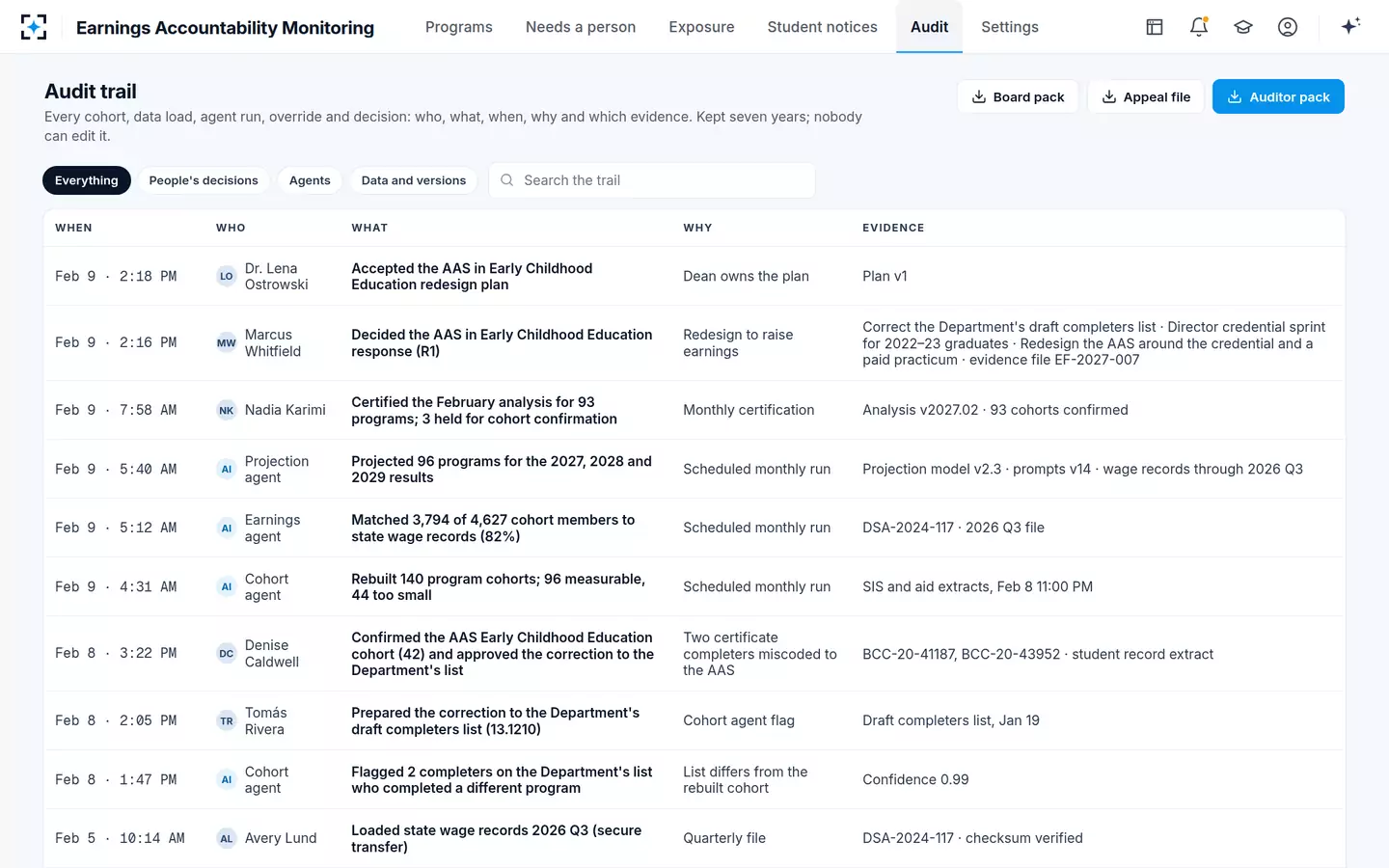
Task: Open the AI sparkle assistant
Action: point(1350,26)
